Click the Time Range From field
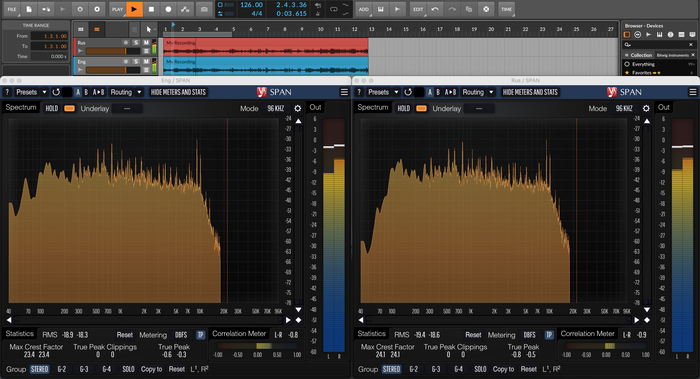The image size is (700, 379). (x=50, y=36)
